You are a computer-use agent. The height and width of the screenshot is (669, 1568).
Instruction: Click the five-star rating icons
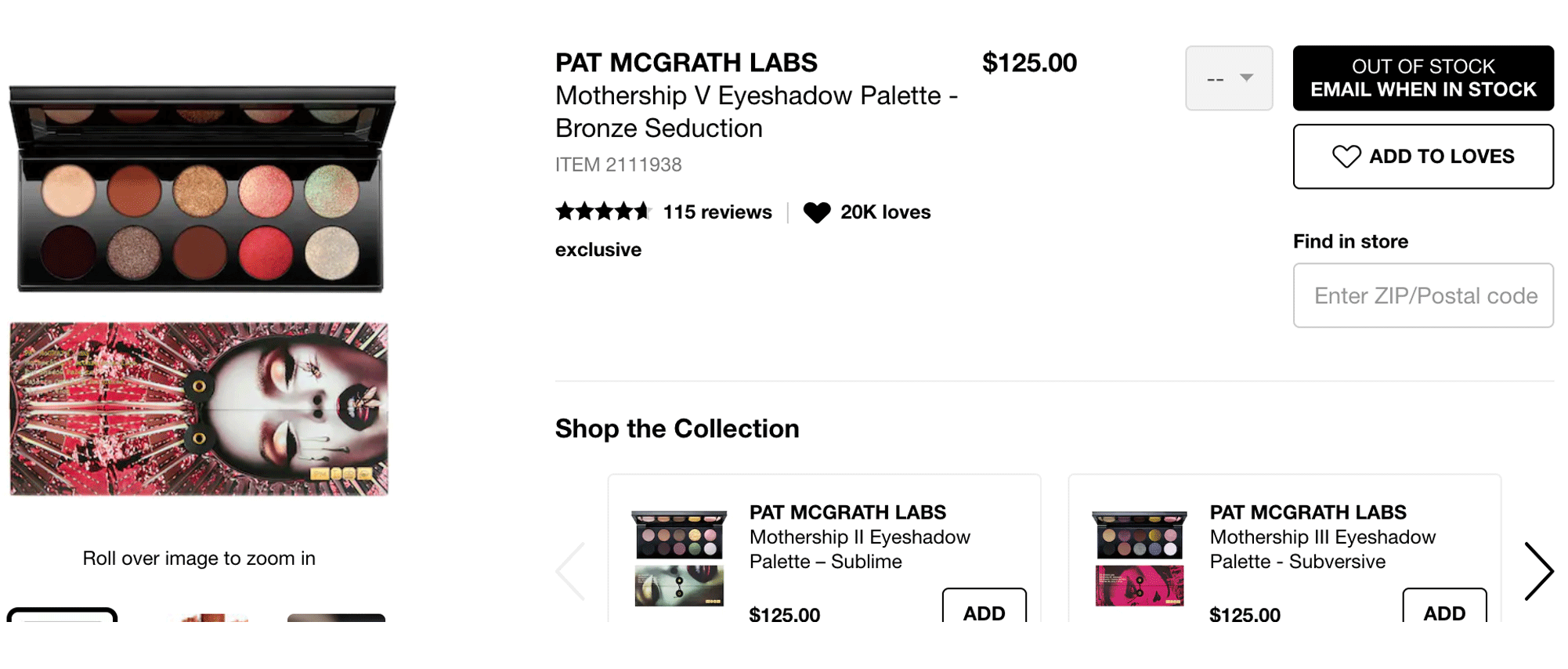(602, 212)
